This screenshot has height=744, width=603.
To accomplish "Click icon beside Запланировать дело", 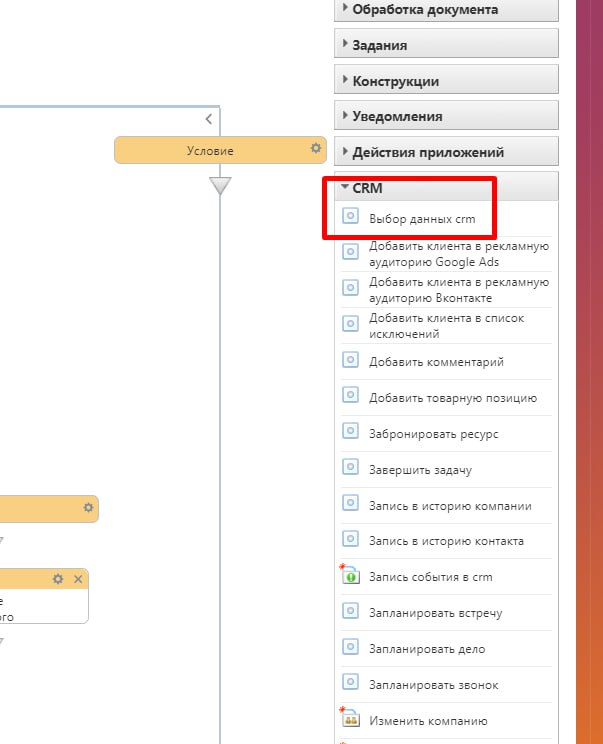I will pyautogui.click(x=350, y=647).
